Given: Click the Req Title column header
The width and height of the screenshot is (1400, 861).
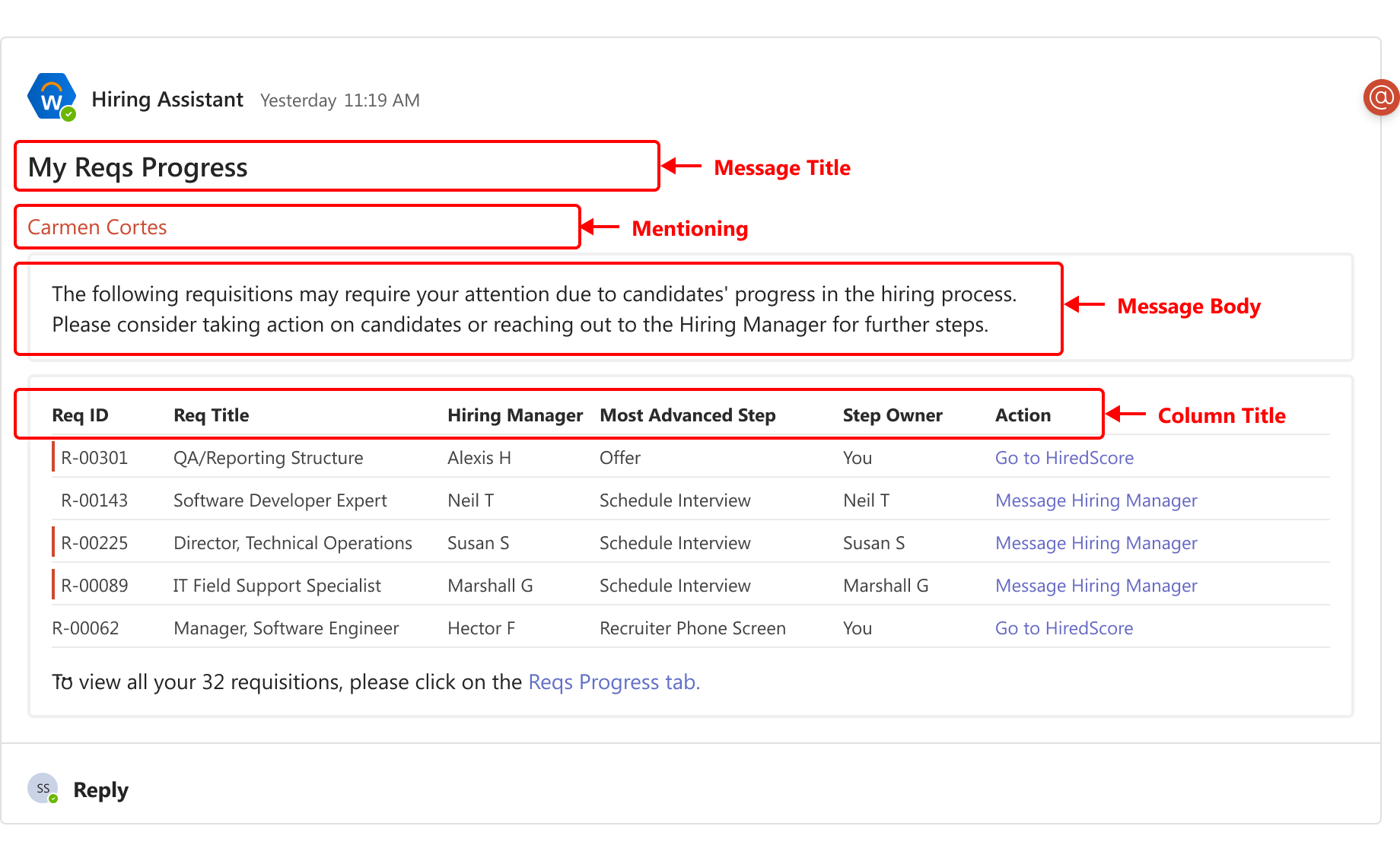Looking at the screenshot, I should click(212, 415).
